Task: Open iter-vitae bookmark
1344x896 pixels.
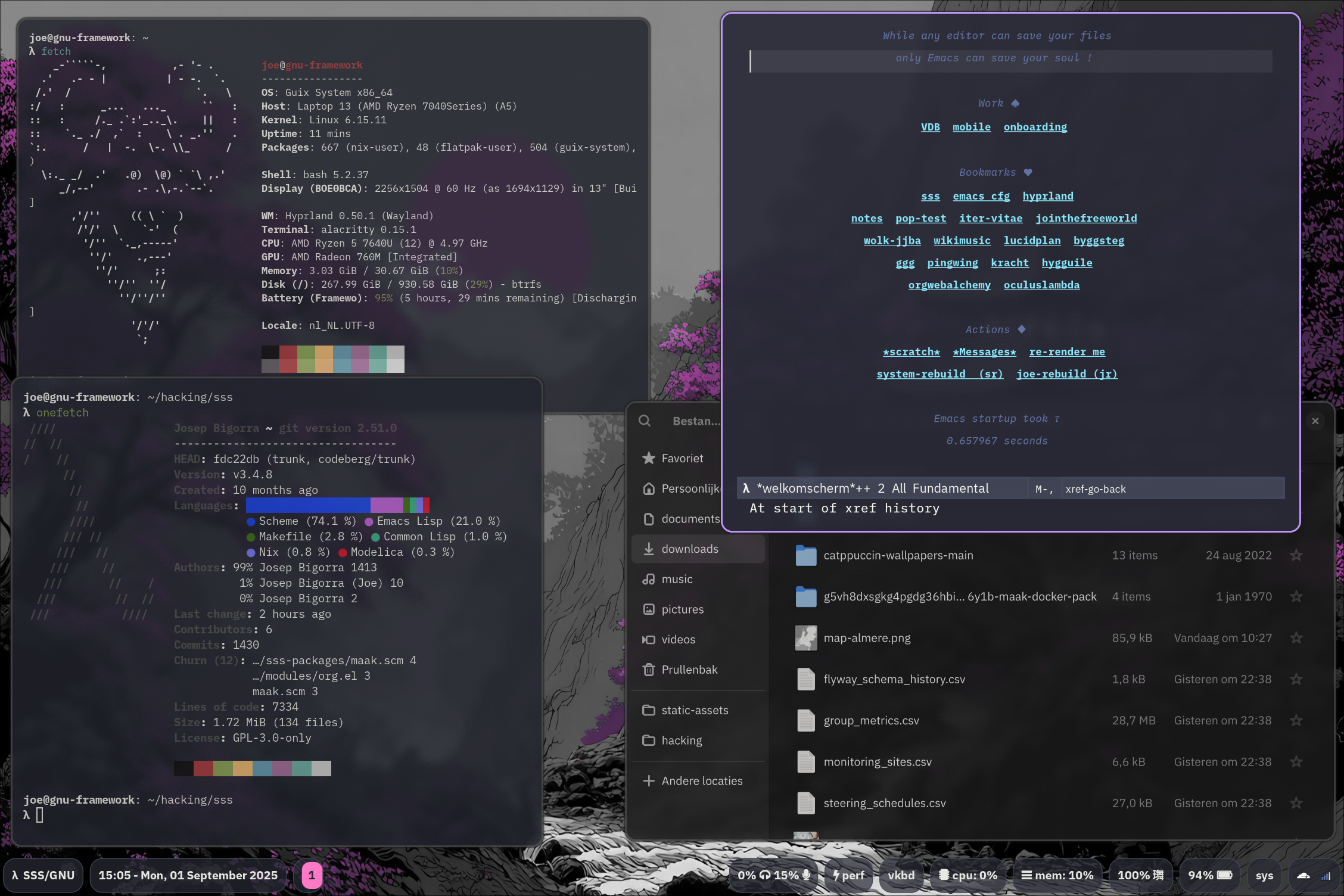Action: [x=990, y=218]
